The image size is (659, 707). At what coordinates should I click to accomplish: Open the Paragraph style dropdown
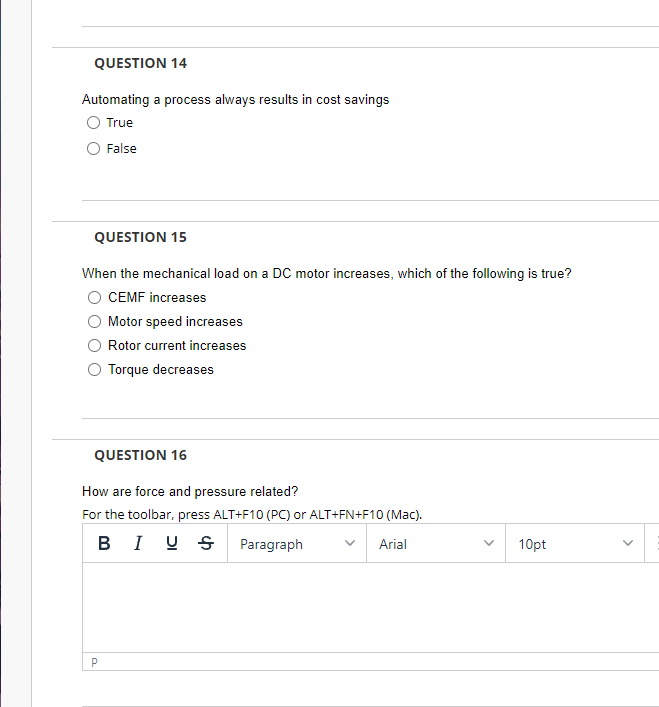[297, 544]
